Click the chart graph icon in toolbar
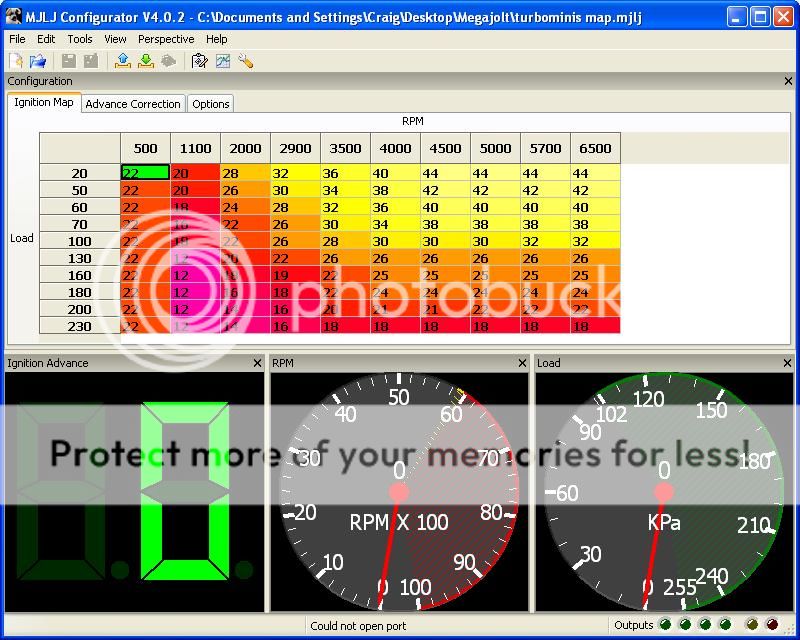Screen dimensions: 800x640 222,61
